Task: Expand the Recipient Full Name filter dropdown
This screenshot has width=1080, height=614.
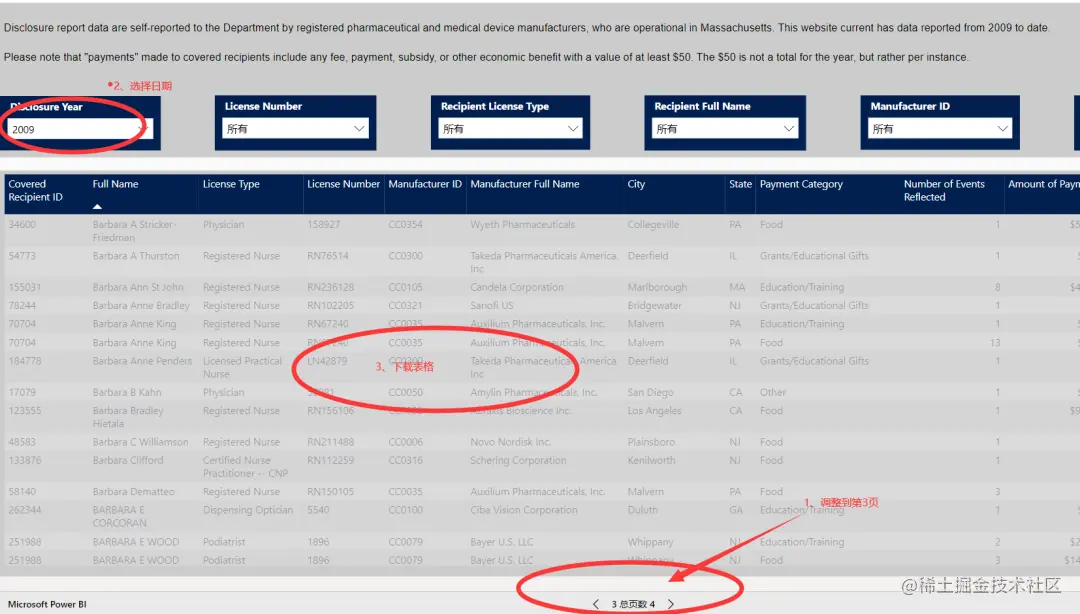Action: pos(725,128)
